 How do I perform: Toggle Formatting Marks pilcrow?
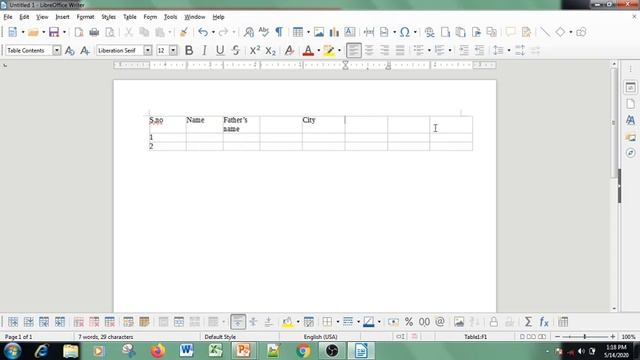(279, 32)
